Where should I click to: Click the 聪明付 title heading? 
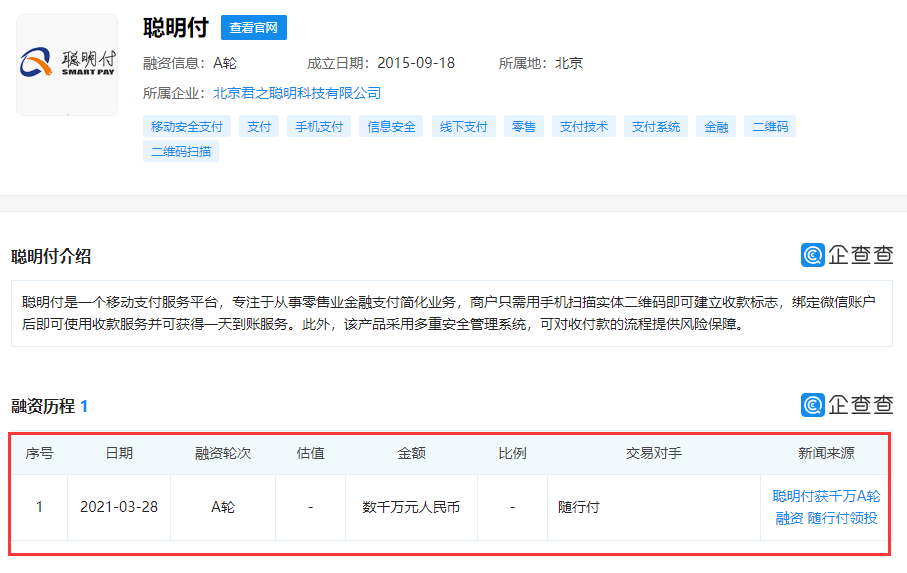pos(176,28)
